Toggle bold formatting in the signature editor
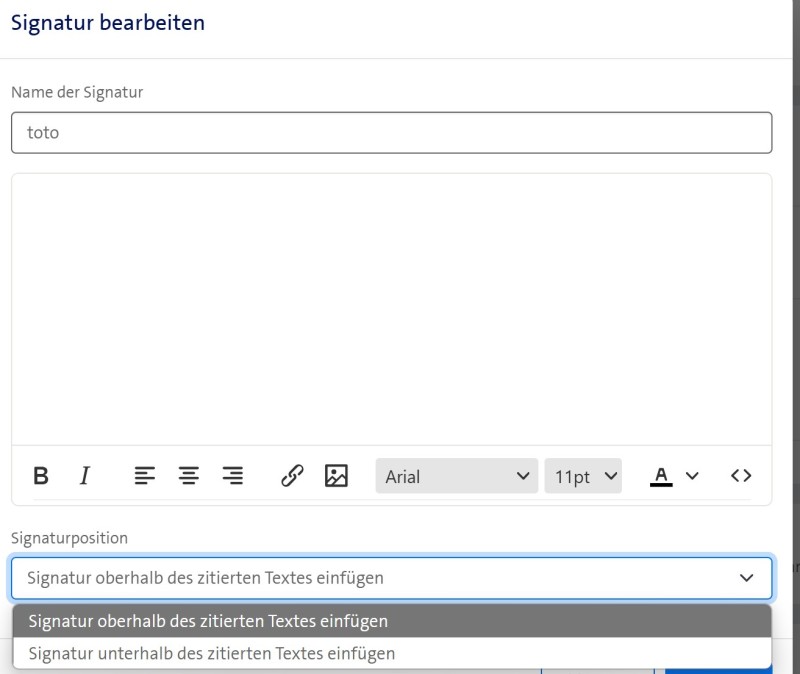Screen dimensions: 800x674 pyautogui.click(x=41, y=476)
